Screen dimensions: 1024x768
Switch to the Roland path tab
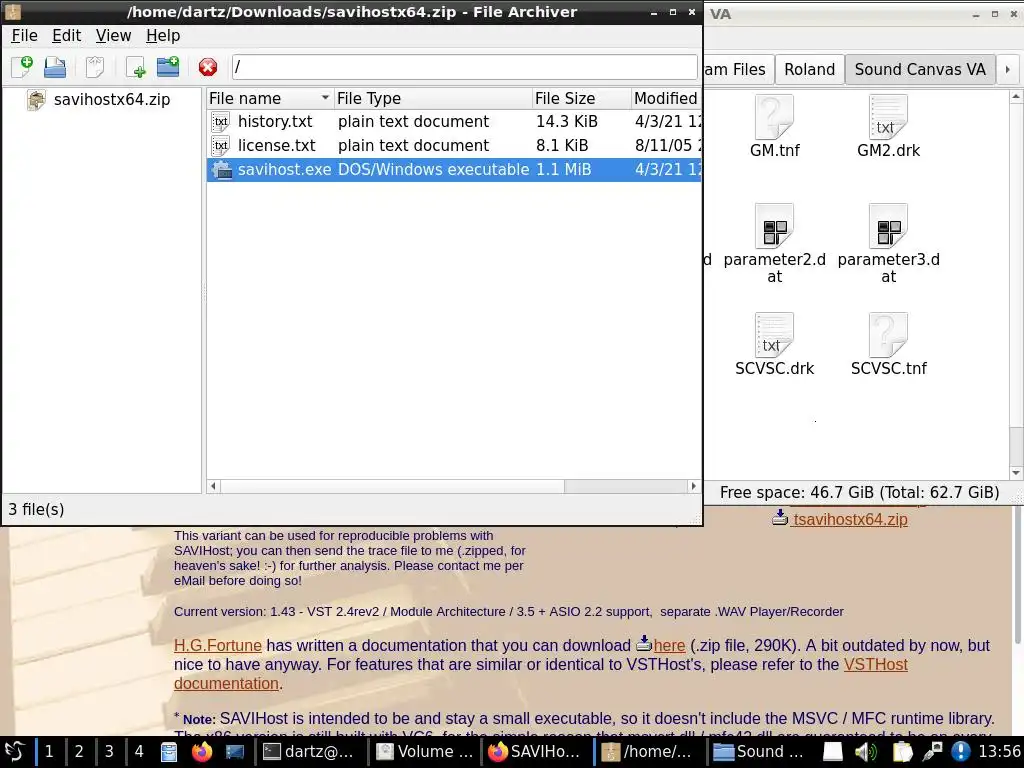[809, 69]
